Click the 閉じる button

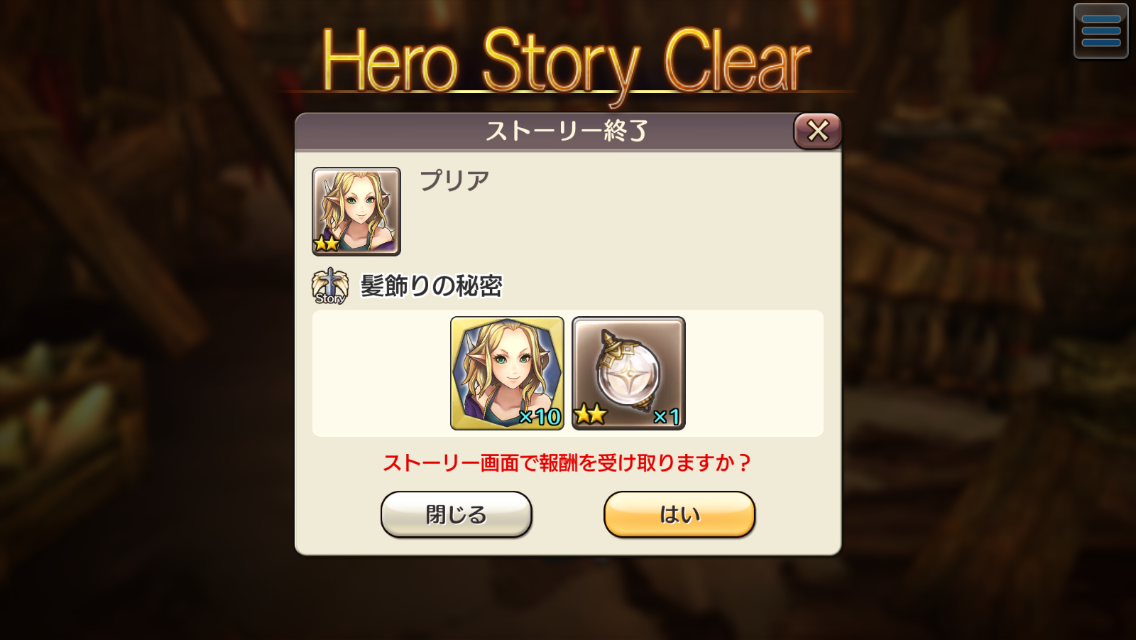[456, 515]
